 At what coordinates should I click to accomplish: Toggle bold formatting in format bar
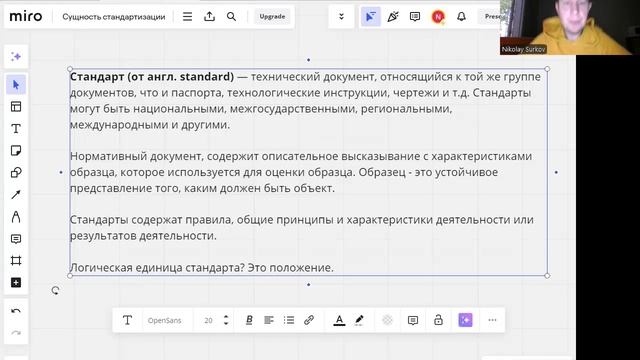pos(249,320)
